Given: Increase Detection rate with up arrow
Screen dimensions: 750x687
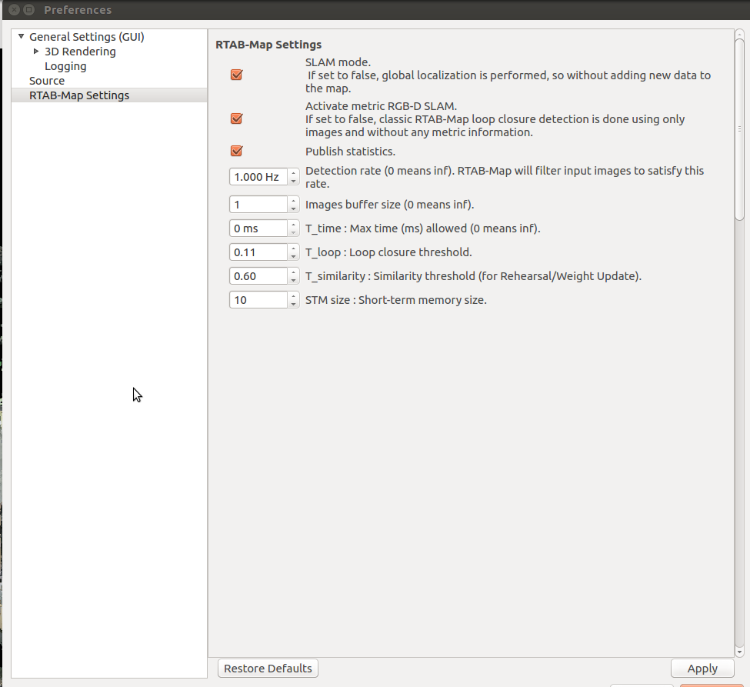Looking at the screenshot, I should click(x=293, y=173).
